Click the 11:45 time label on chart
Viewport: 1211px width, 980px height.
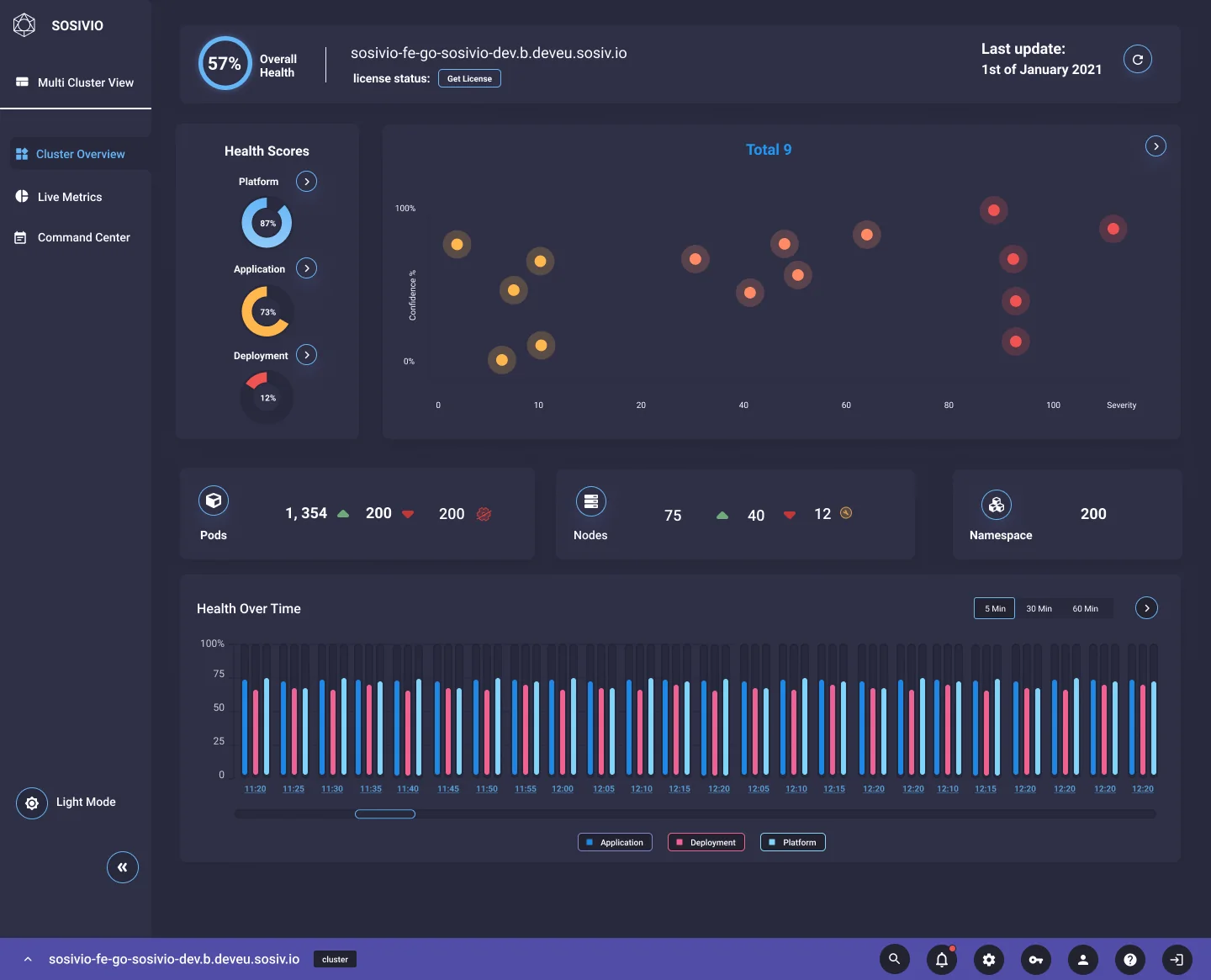(x=448, y=789)
